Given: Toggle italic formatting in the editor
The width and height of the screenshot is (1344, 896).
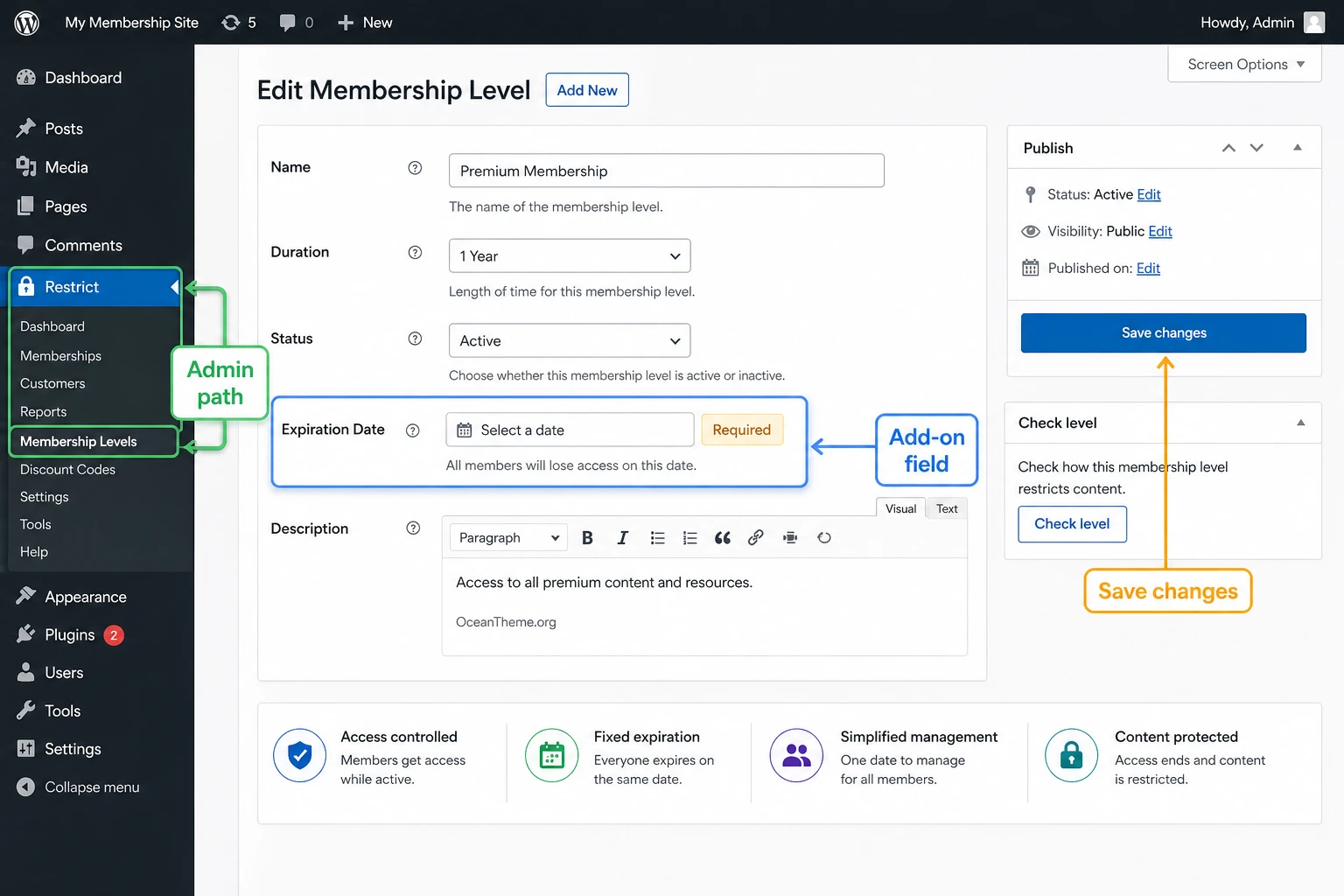Looking at the screenshot, I should 622,538.
